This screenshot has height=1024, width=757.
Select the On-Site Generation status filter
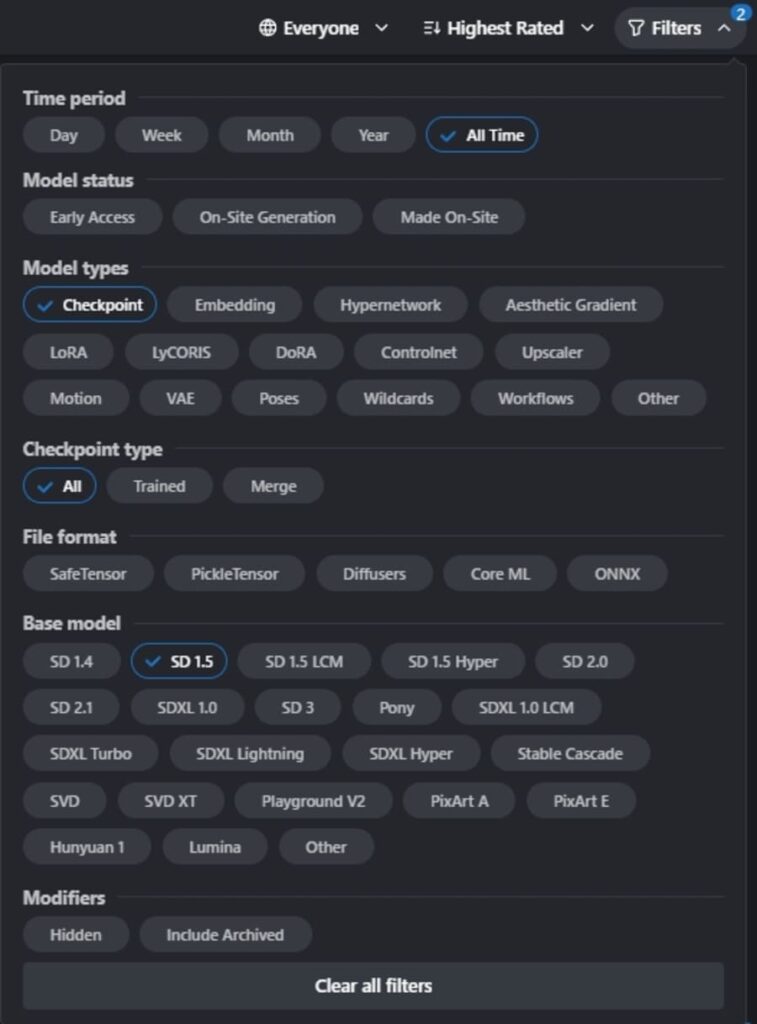click(x=267, y=217)
